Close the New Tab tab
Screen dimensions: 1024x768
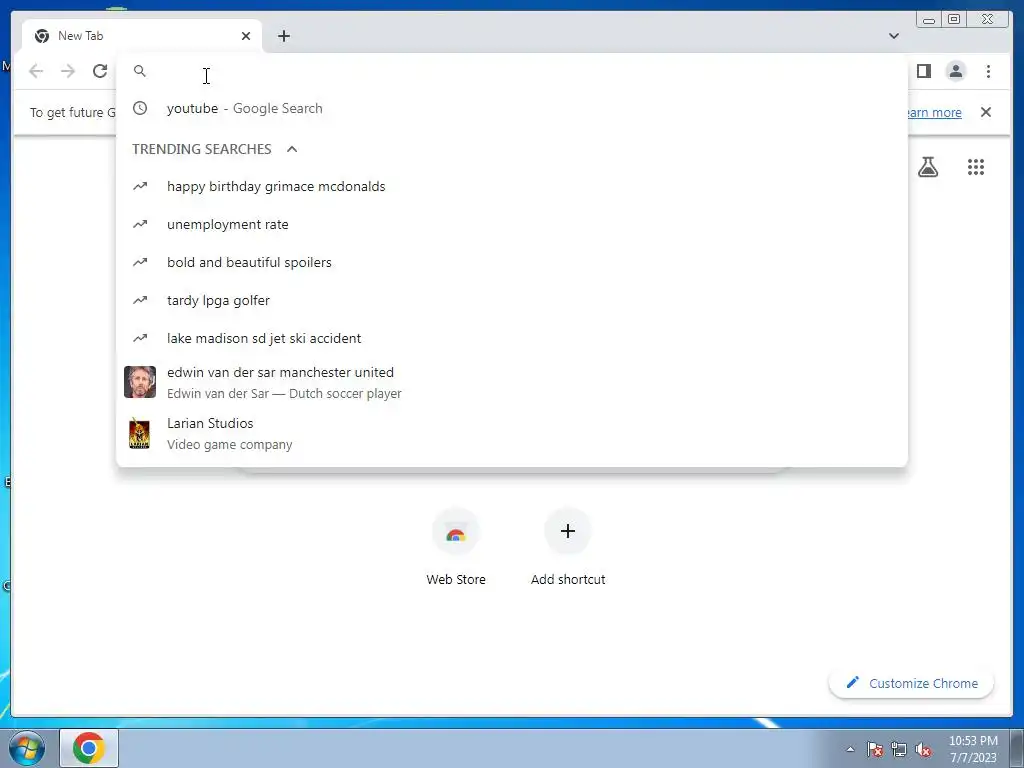coord(246,36)
